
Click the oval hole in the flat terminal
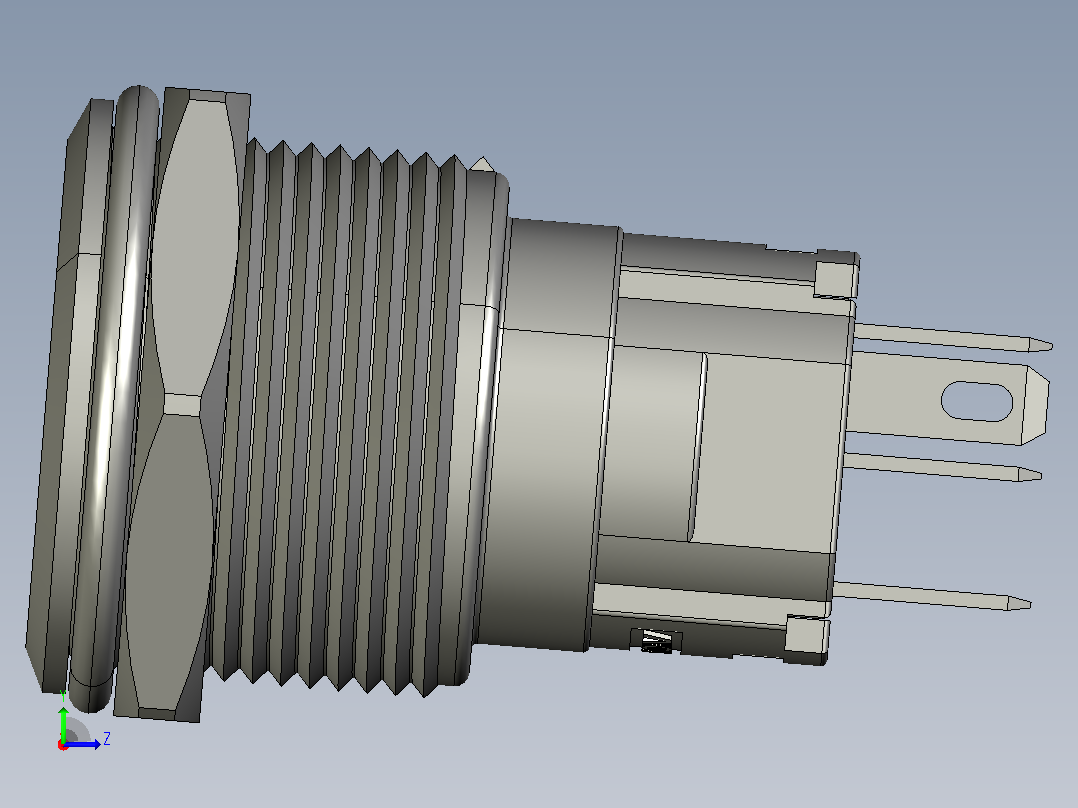pos(977,401)
